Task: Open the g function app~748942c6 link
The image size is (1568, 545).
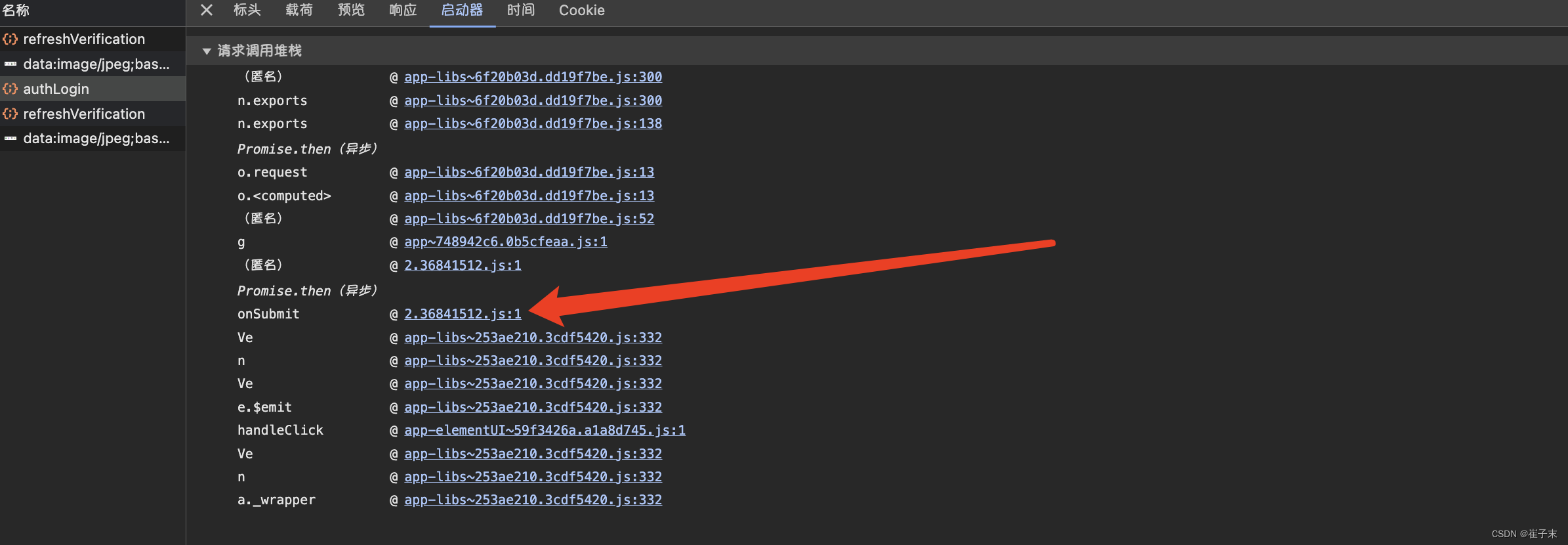Action: click(505, 242)
